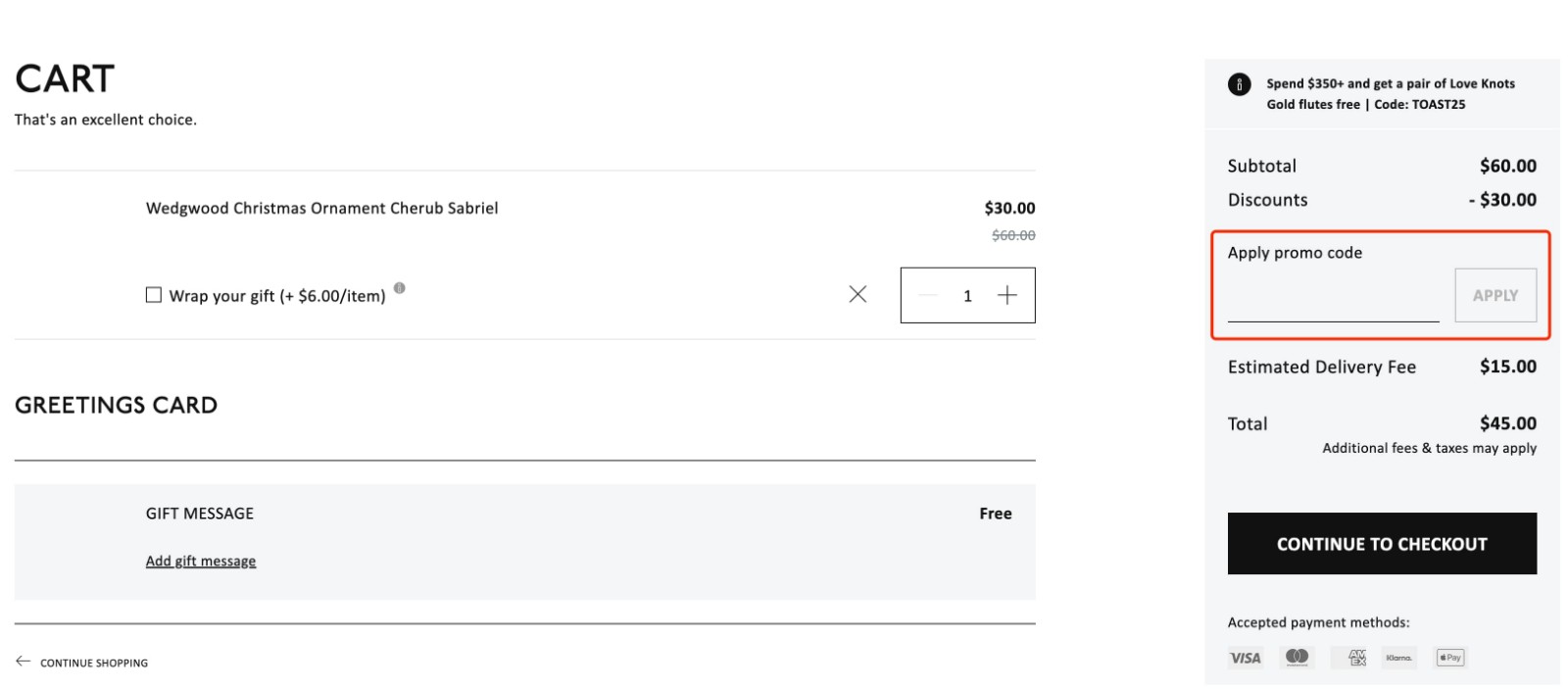The height and width of the screenshot is (689, 1568).
Task: Remove the Wedgwood ornament with the X icon
Action: (857, 294)
